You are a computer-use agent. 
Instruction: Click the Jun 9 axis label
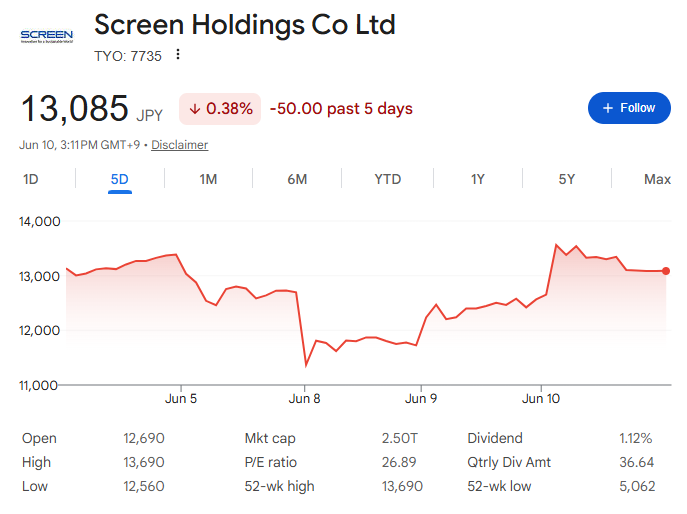click(421, 399)
